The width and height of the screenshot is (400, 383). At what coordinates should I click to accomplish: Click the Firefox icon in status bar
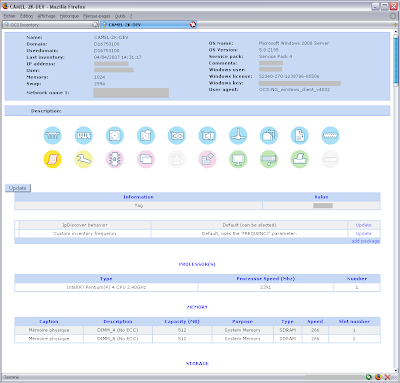378,377
